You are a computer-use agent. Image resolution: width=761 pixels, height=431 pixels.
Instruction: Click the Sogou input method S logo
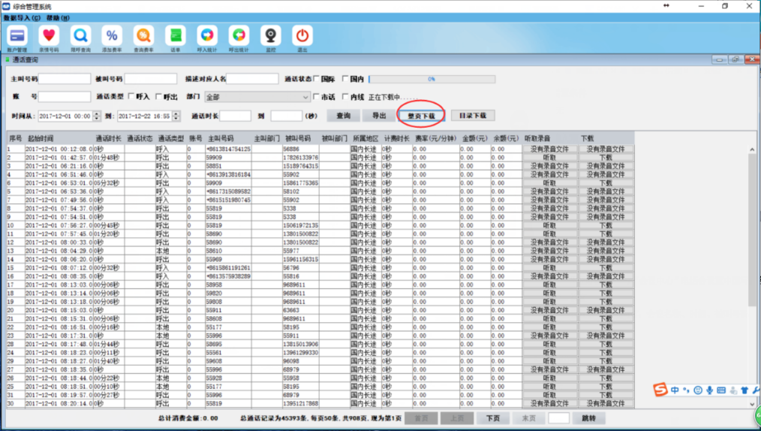tap(660, 390)
